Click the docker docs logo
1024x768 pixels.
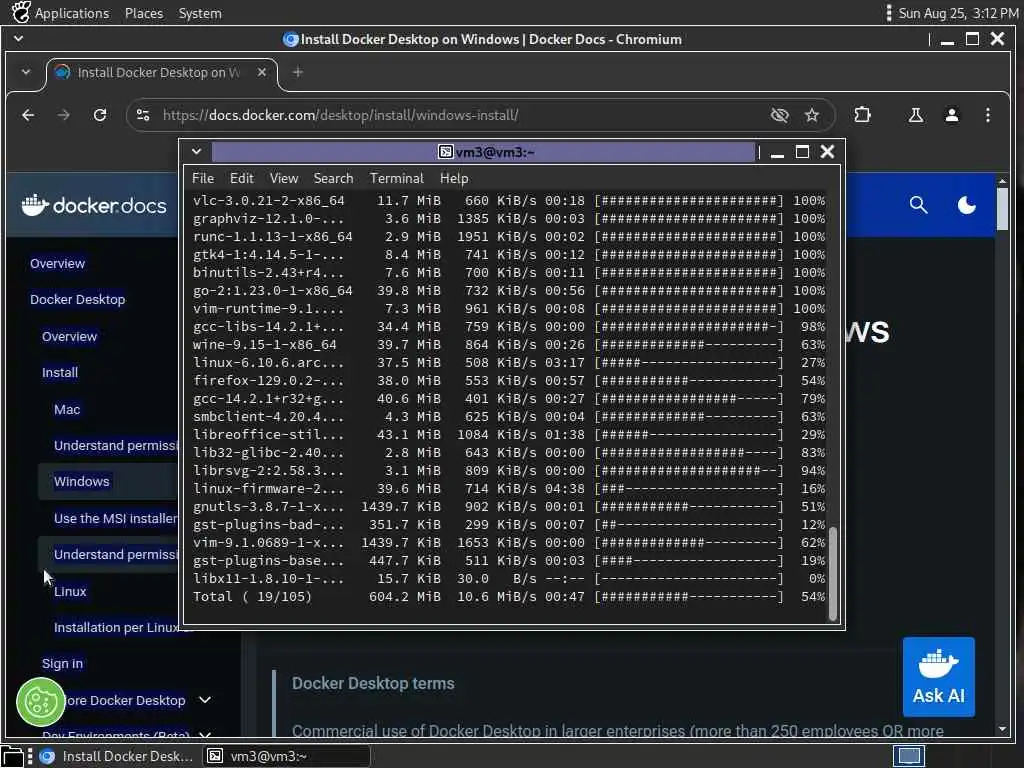pyautogui.click(x=93, y=205)
